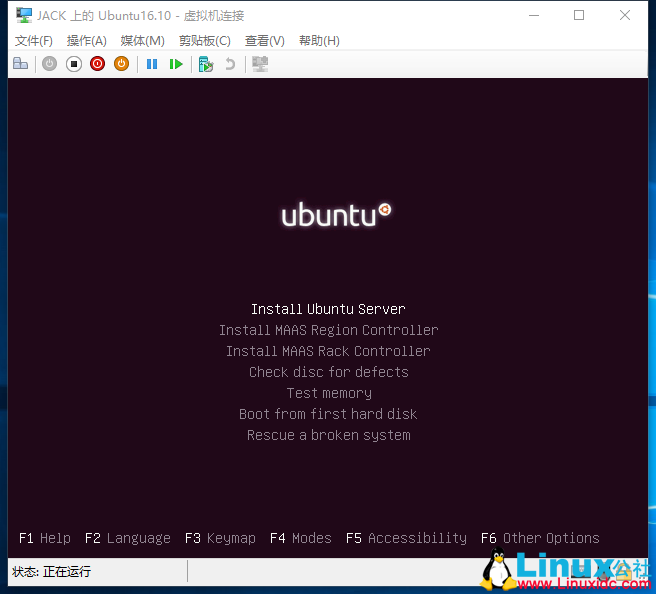Viewport: 656px width, 594px height.
Task: Click F4 Modes option
Action: pyautogui.click(x=301, y=538)
